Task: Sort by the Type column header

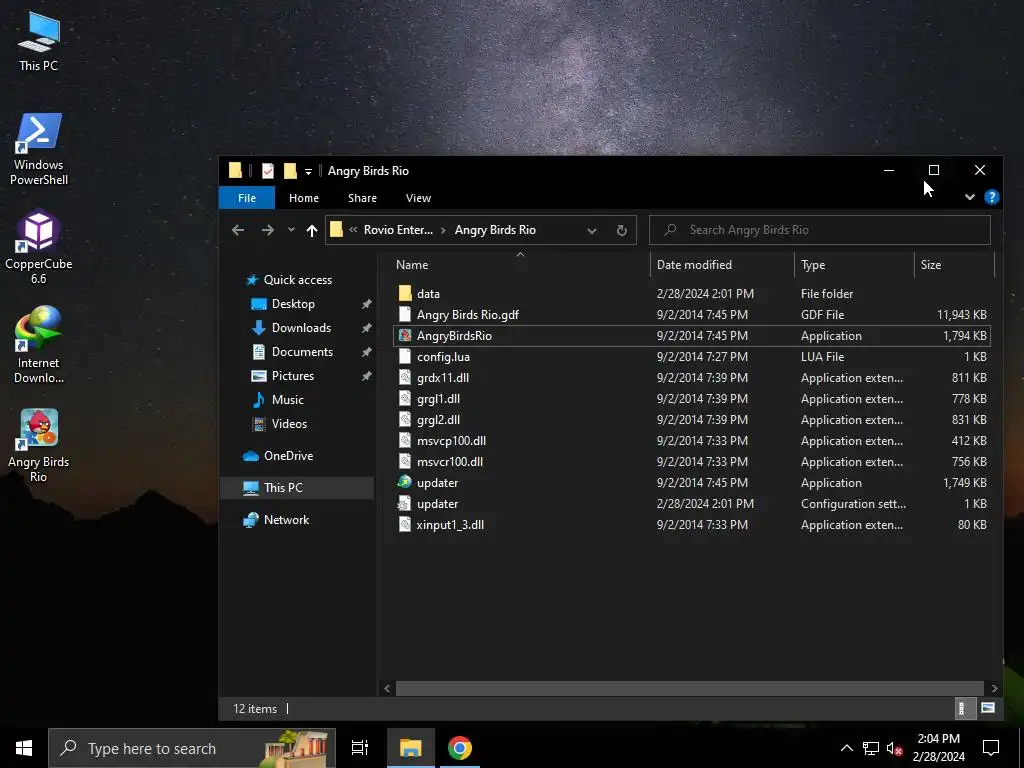Action: pos(854,264)
